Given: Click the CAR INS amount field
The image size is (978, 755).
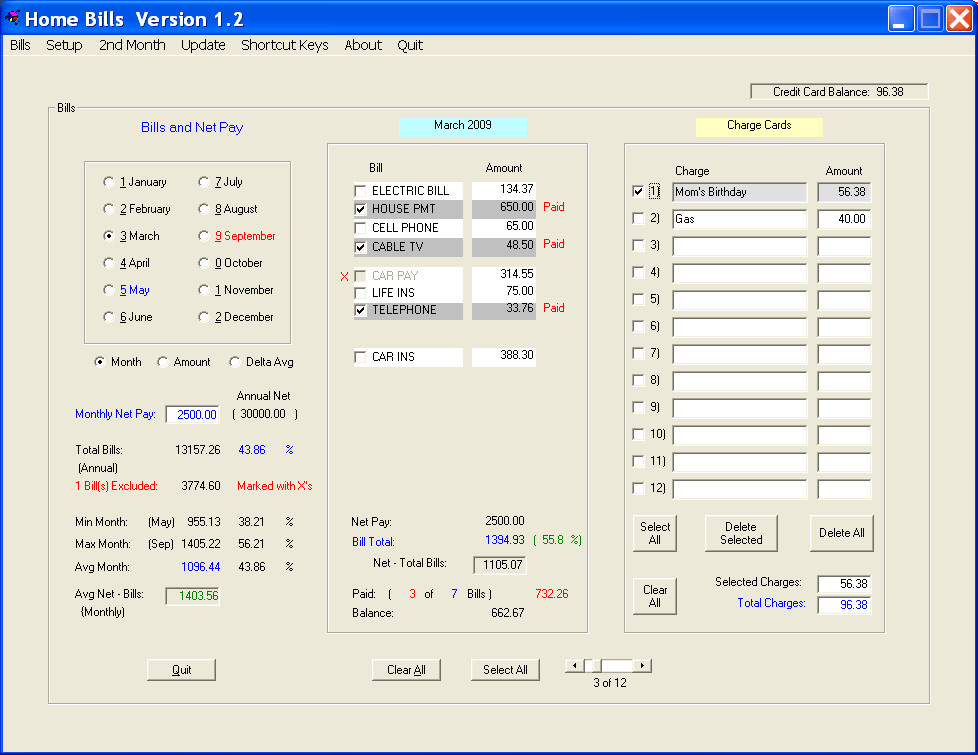Looking at the screenshot, I should tap(504, 357).
